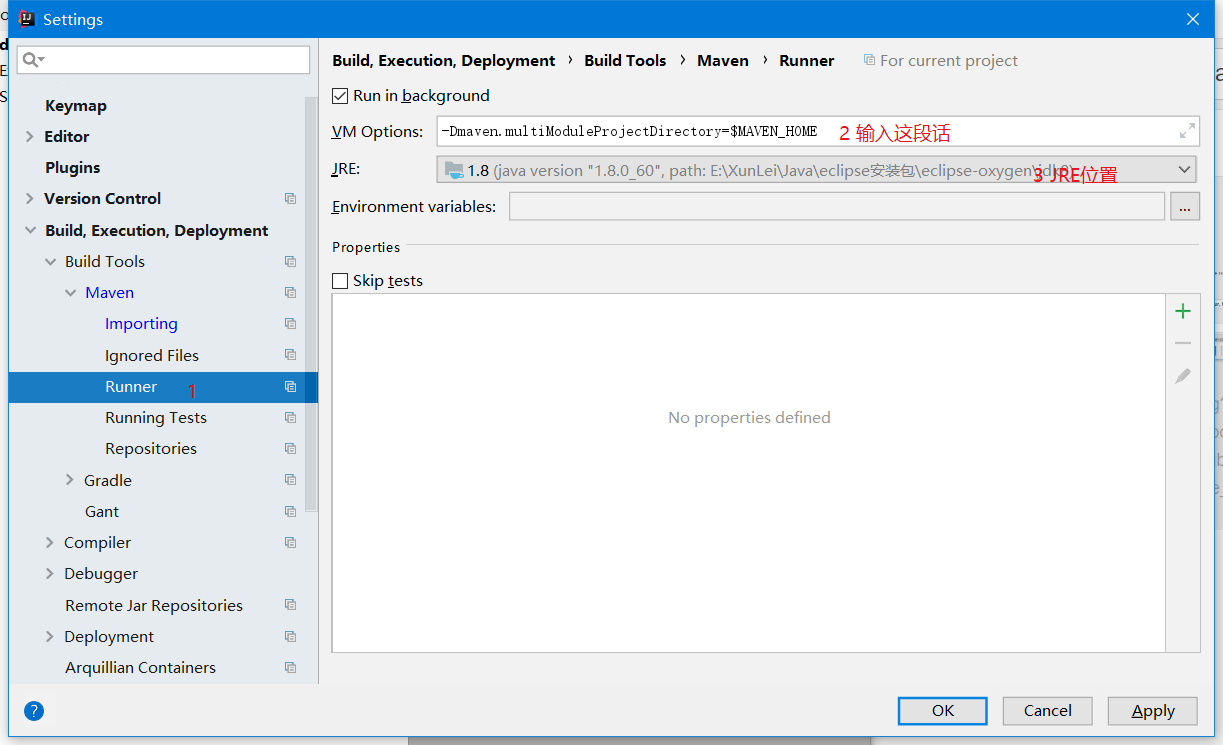Expand the Debugger node
Screen dimensions: 1223x745
(50, 574)
